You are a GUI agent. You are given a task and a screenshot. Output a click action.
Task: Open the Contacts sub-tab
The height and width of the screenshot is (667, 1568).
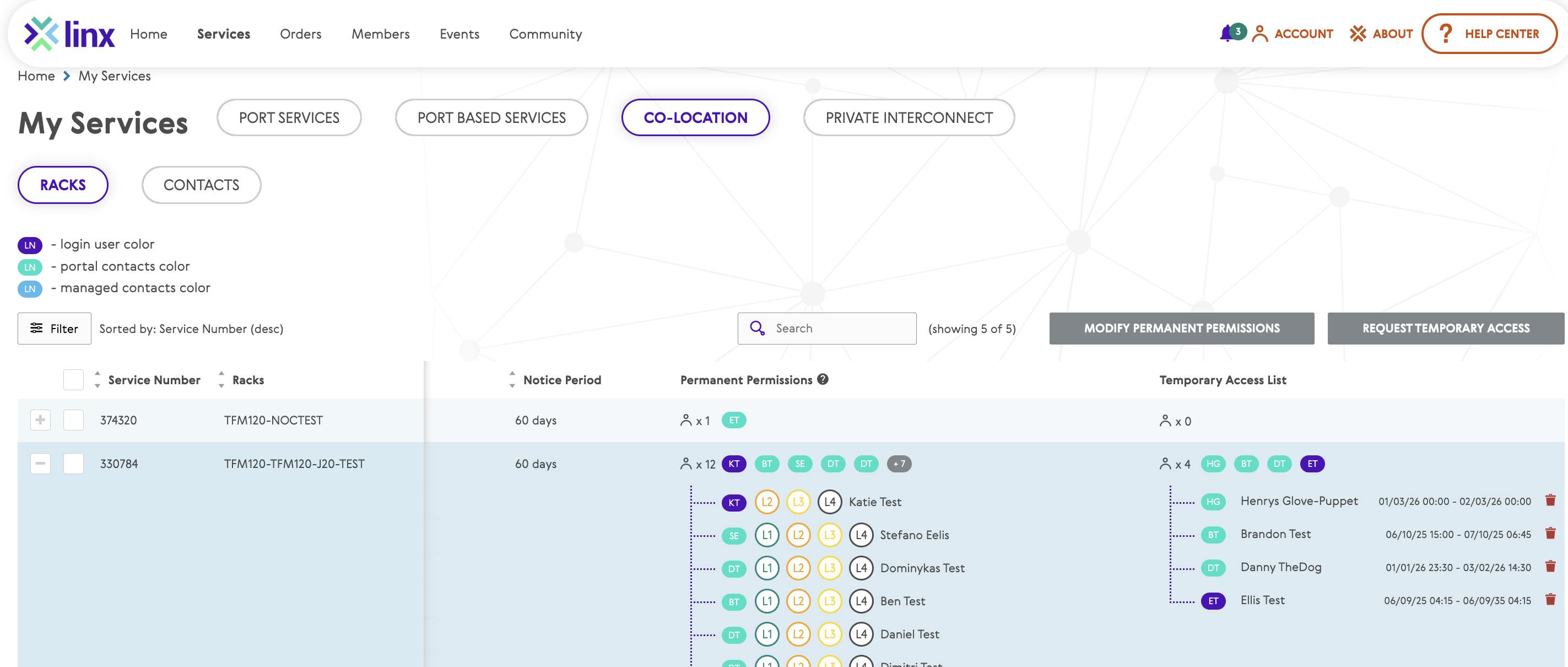(201, 185)
